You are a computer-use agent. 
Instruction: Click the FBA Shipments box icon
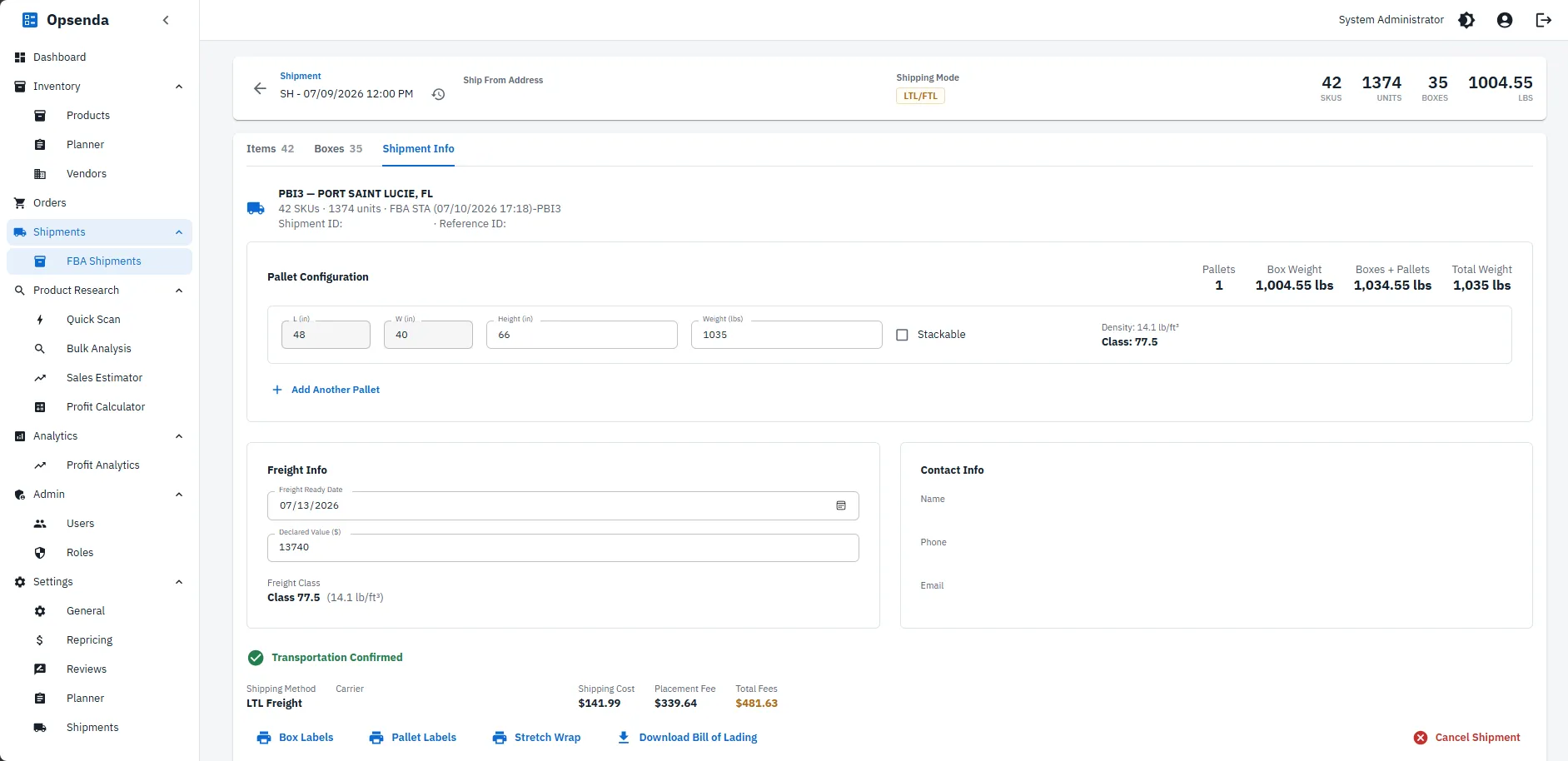(40, 261)
